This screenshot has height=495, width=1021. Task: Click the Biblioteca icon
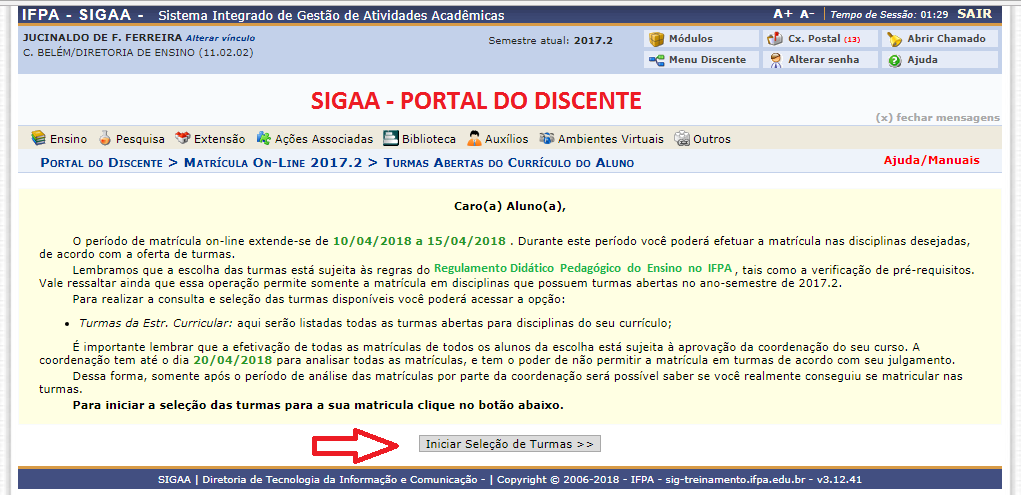390,138
